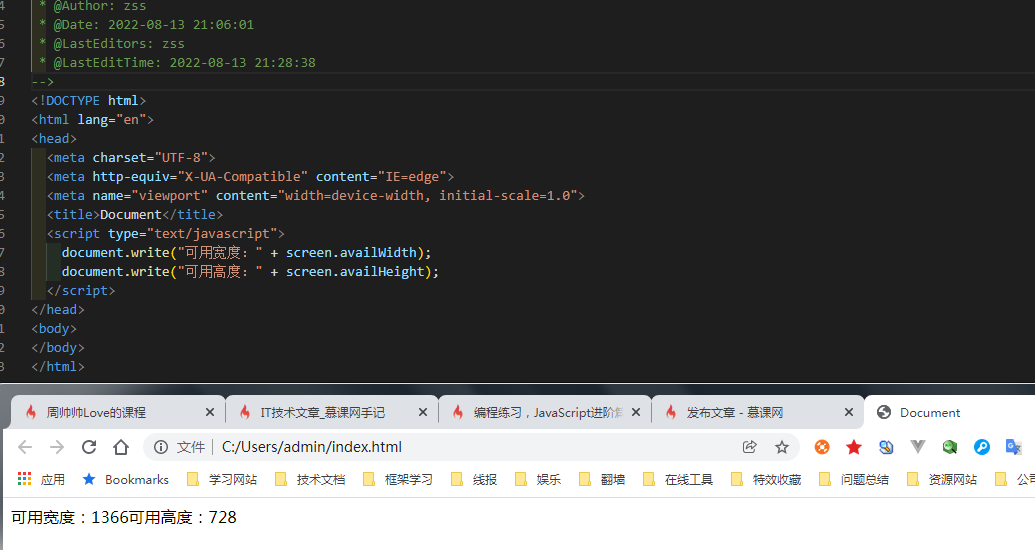Open the green extension icon
This screenshot has height=550, width=1035.
pos(950,447)
